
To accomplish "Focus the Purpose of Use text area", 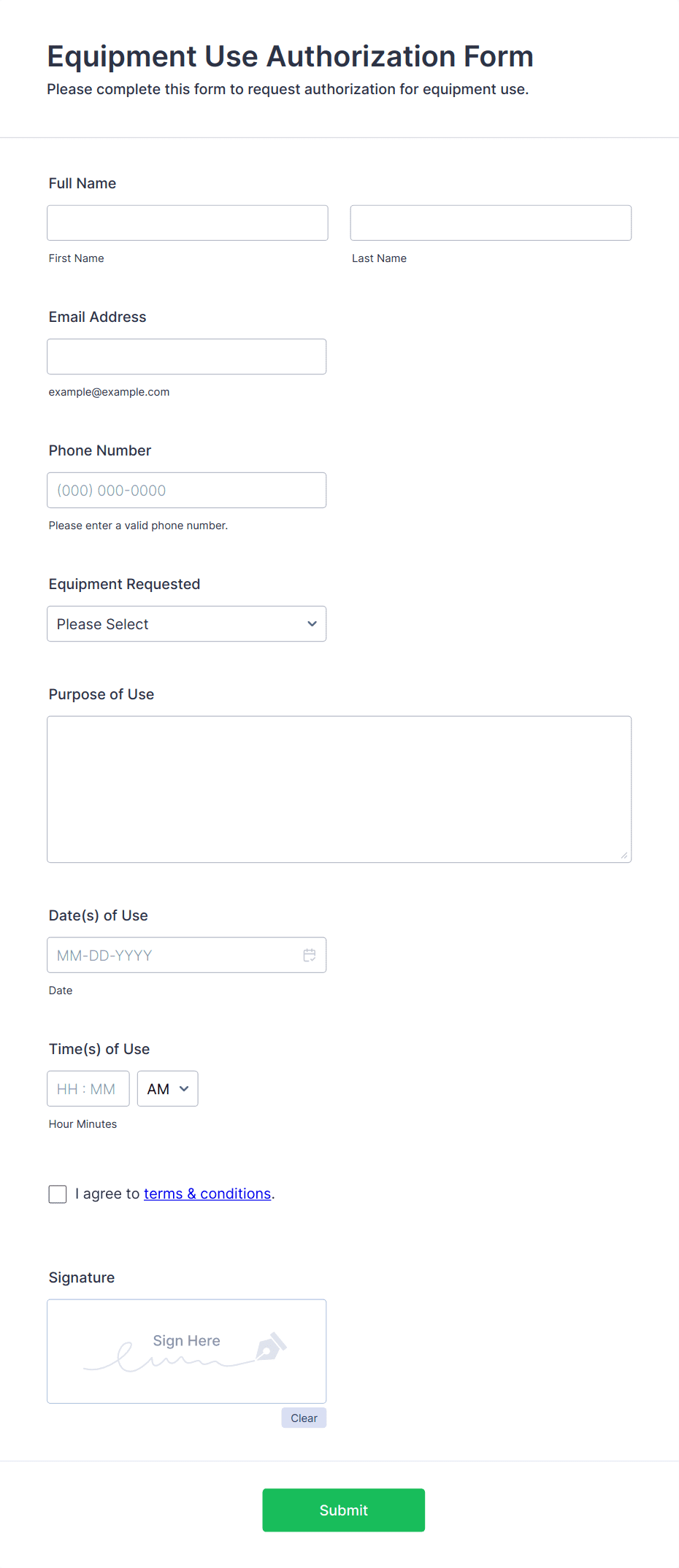I will [339, 789].
